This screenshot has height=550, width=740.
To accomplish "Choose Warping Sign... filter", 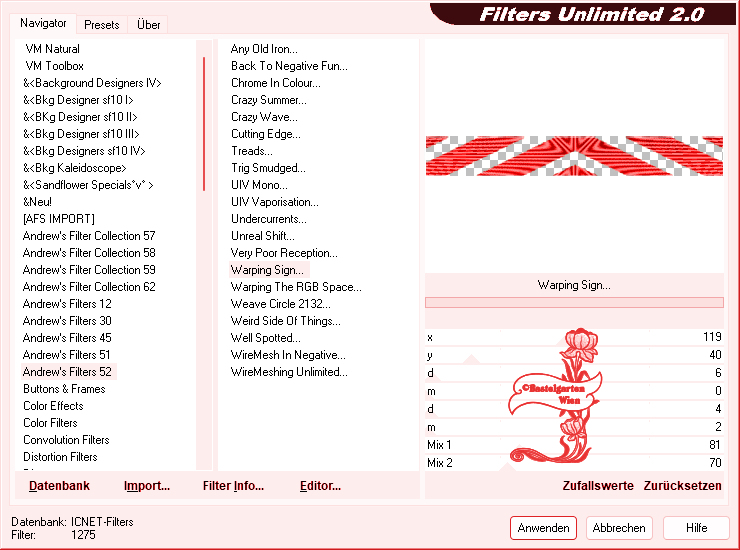I will (x=269, y=270).
